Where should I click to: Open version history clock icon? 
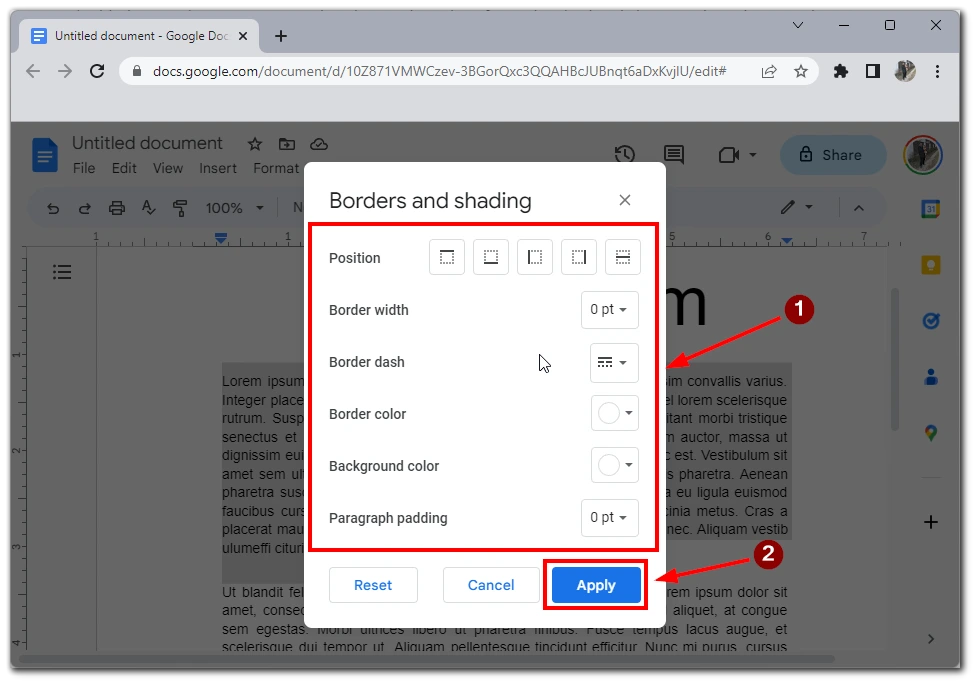click(625, 154)
